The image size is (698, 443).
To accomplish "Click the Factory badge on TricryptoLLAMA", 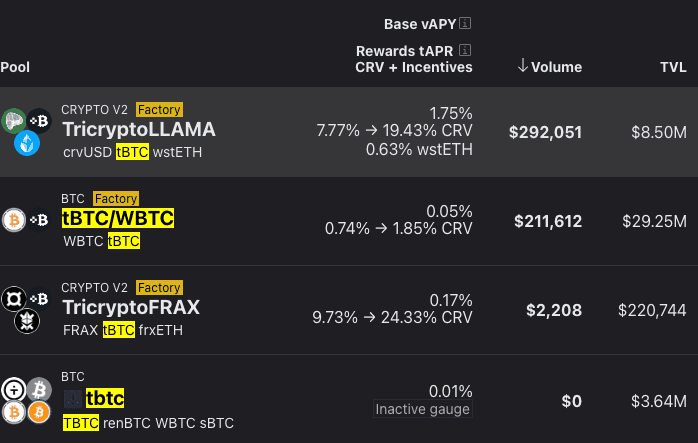I will (x=159, y=109).
